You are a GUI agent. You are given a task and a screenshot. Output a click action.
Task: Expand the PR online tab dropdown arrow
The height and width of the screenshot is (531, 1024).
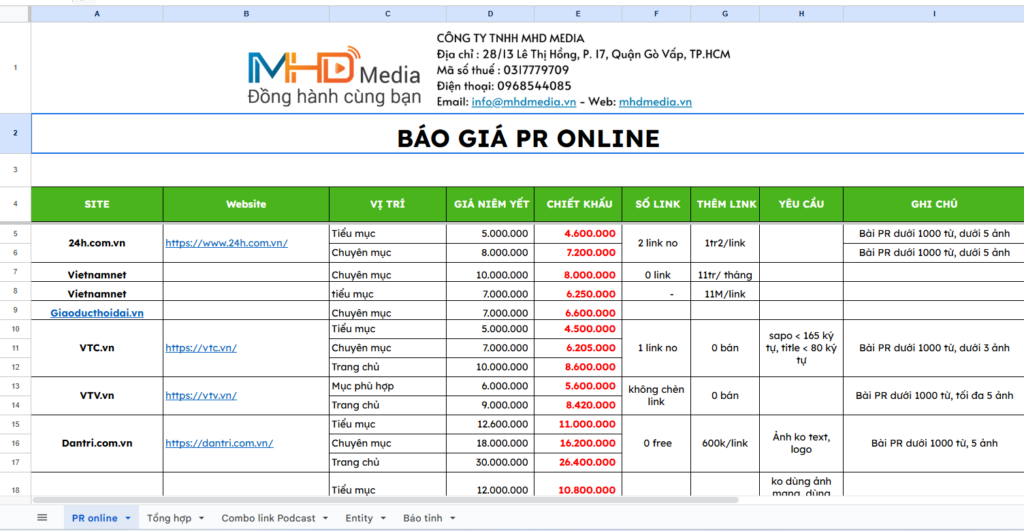[128, 518]
